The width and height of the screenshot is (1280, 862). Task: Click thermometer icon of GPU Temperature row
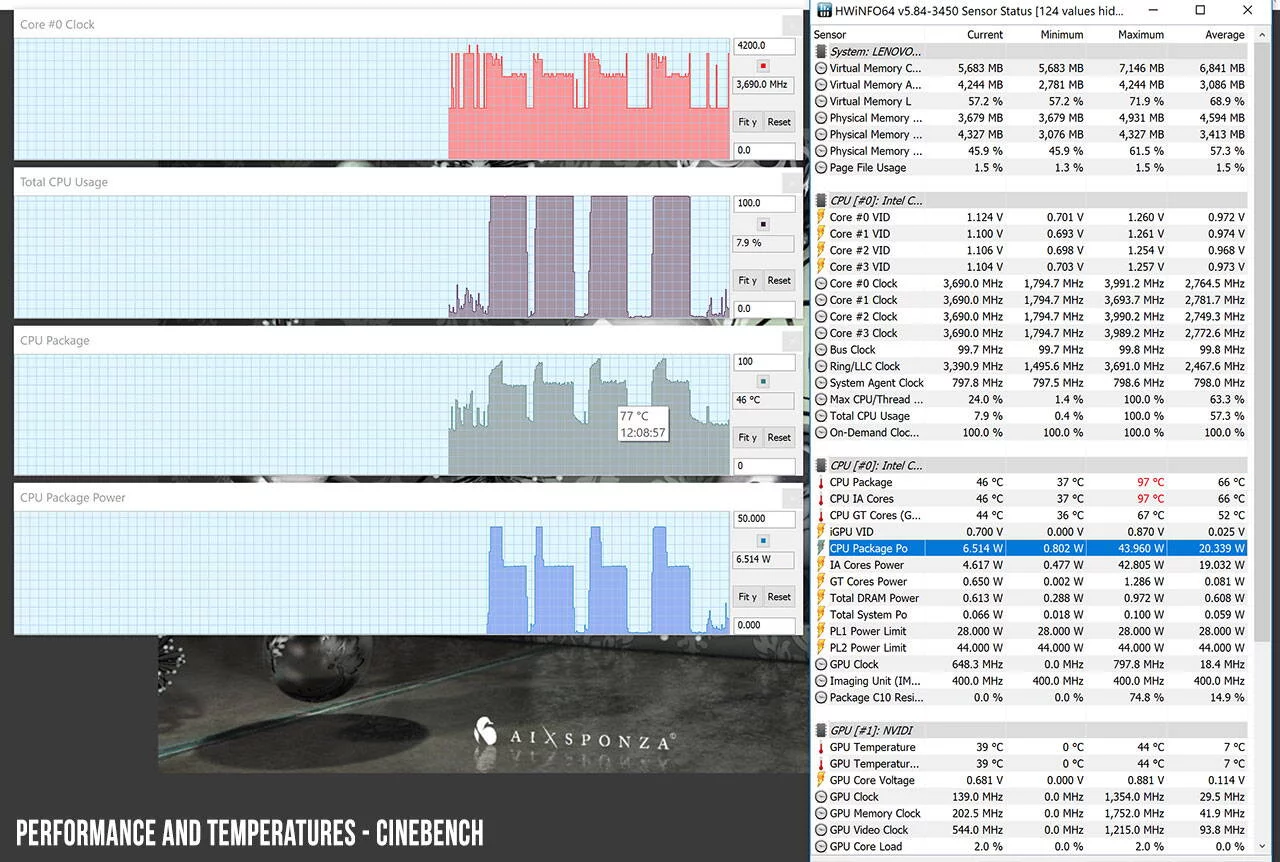pyautogui.click(x=821, y=747)
